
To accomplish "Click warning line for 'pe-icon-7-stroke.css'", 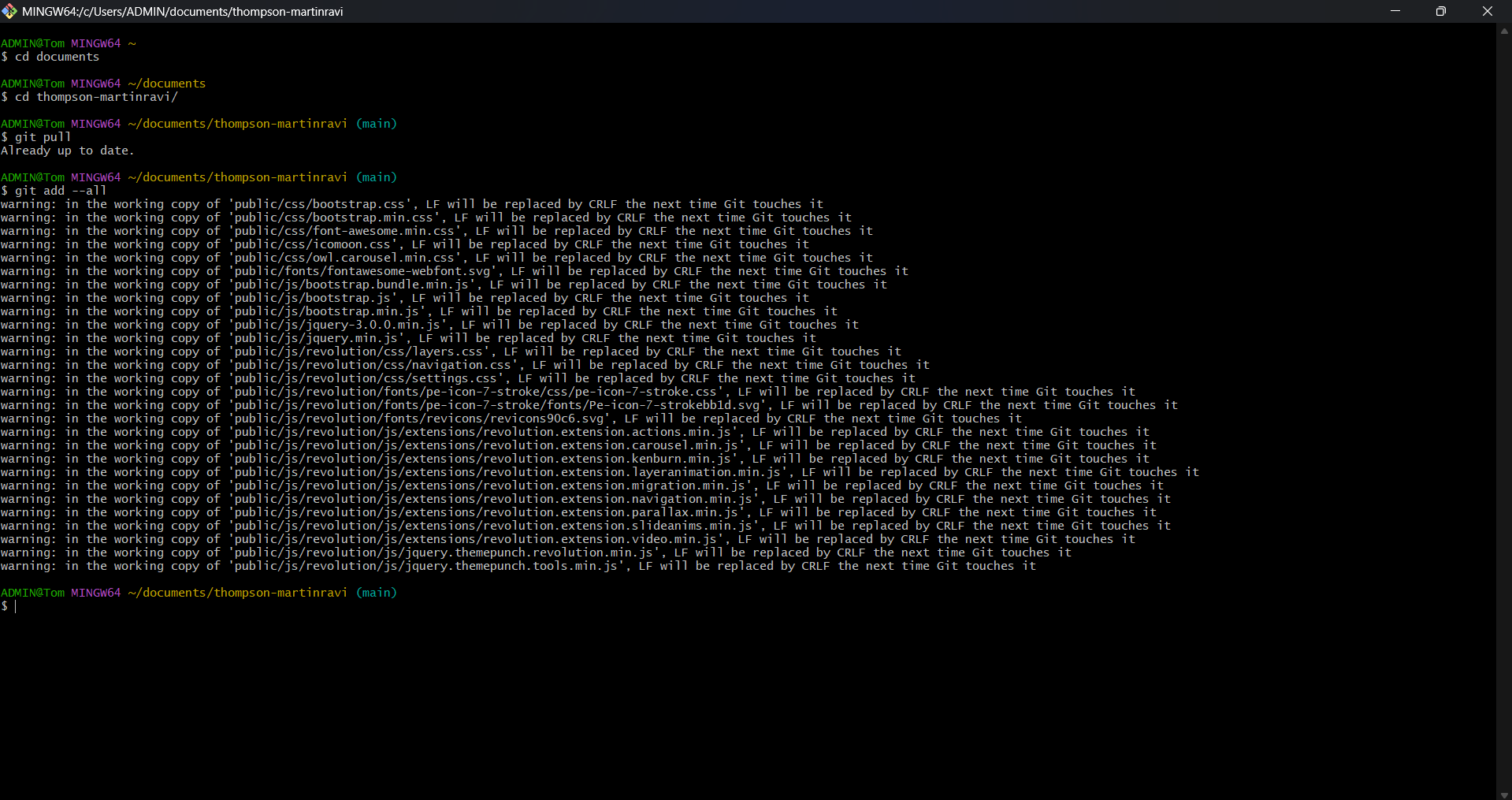I will [x=568, y=392].
